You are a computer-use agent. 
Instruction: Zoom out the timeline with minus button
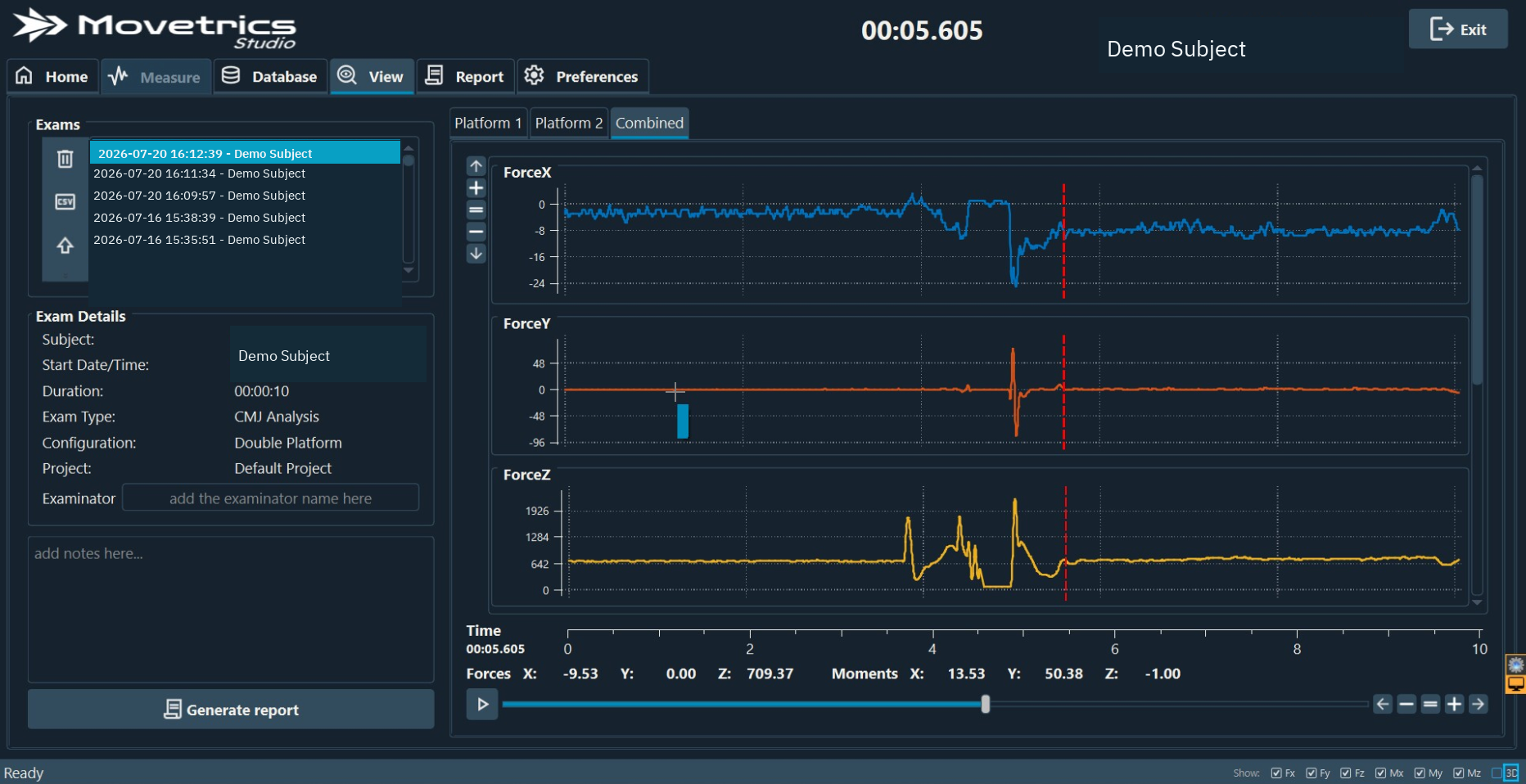(x=1406, y=704)
